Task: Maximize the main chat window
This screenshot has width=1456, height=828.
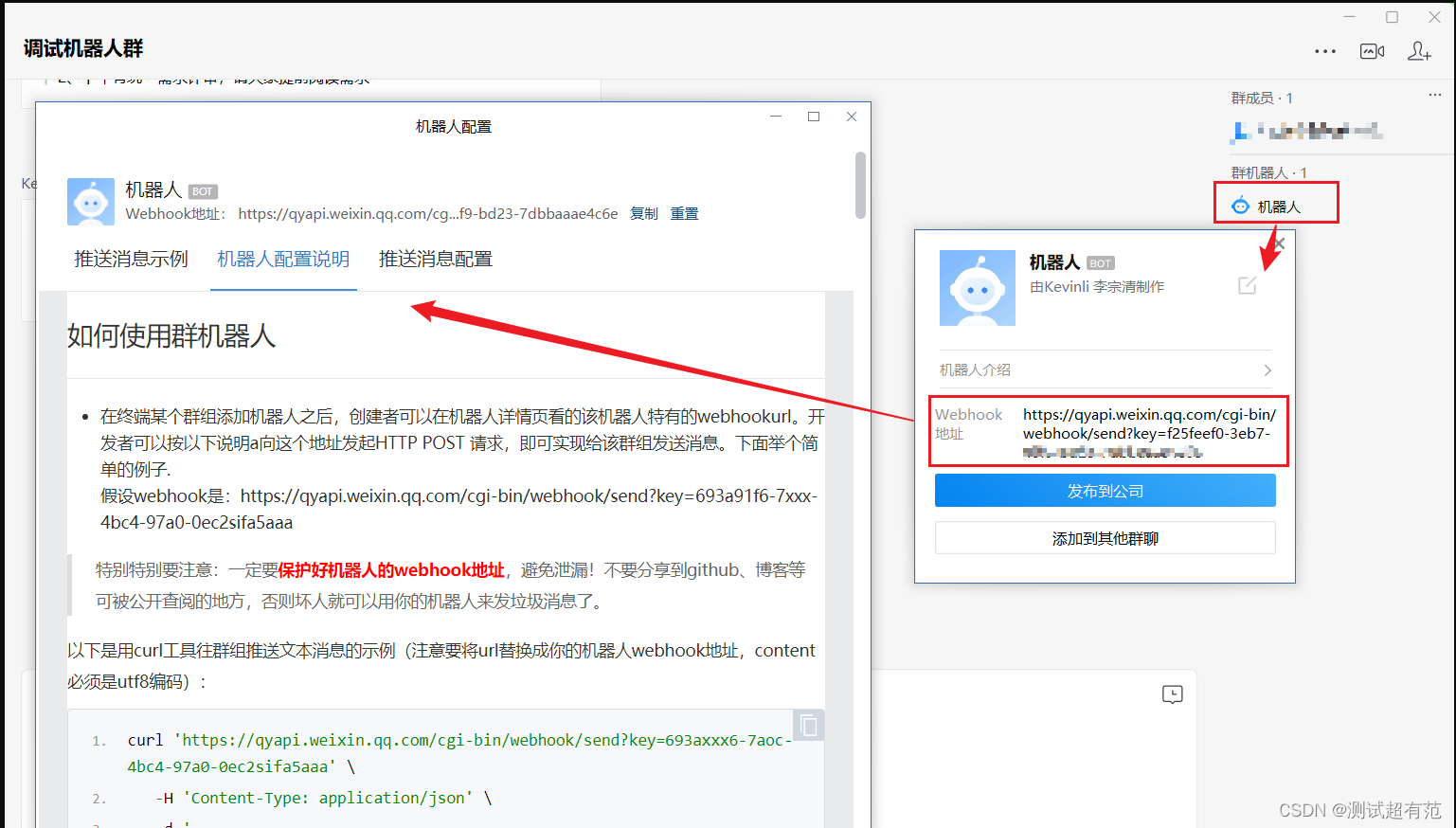Action: point(1392,17)
